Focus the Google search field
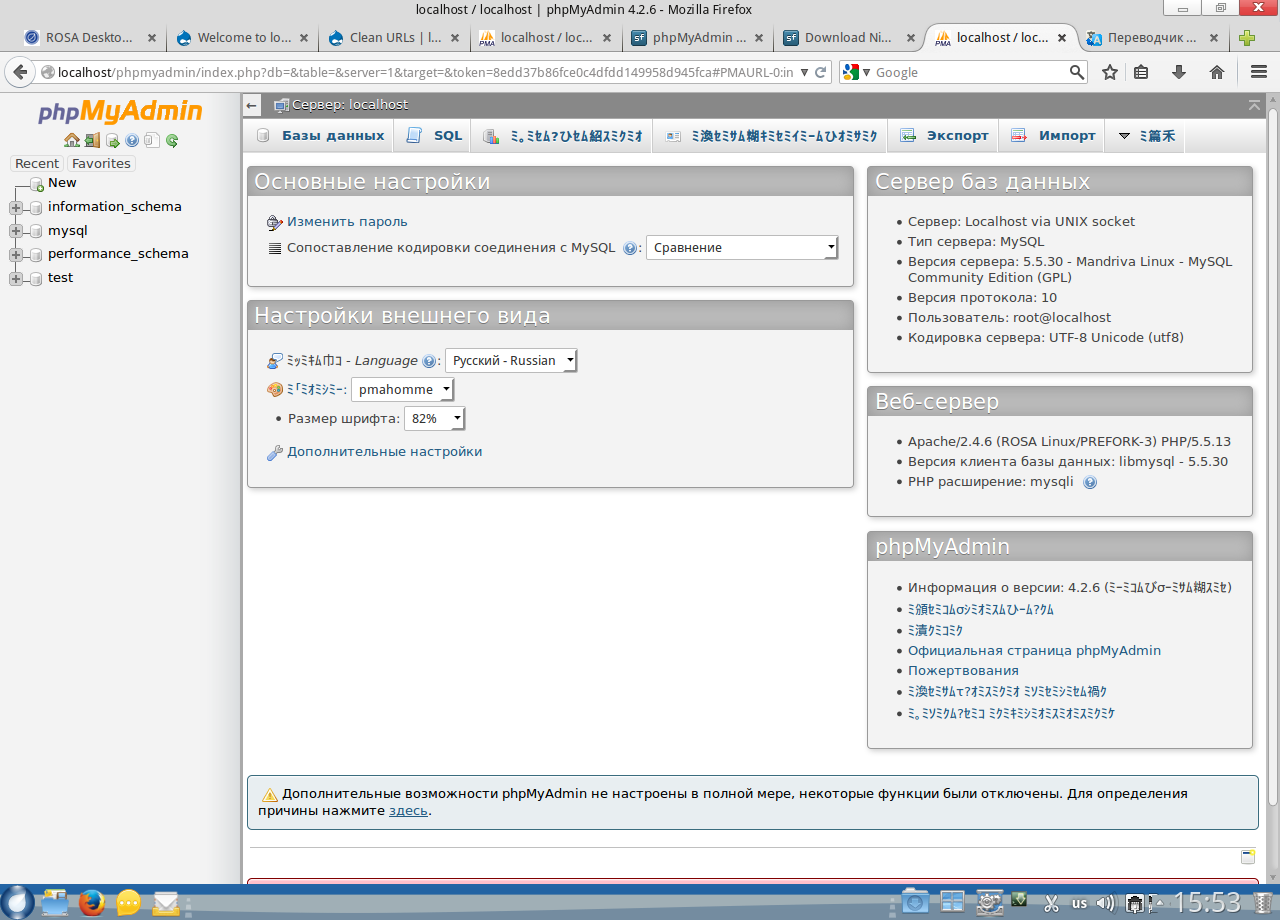The width and height of the screenshot is (1280, 920). [x=970, y=72]
